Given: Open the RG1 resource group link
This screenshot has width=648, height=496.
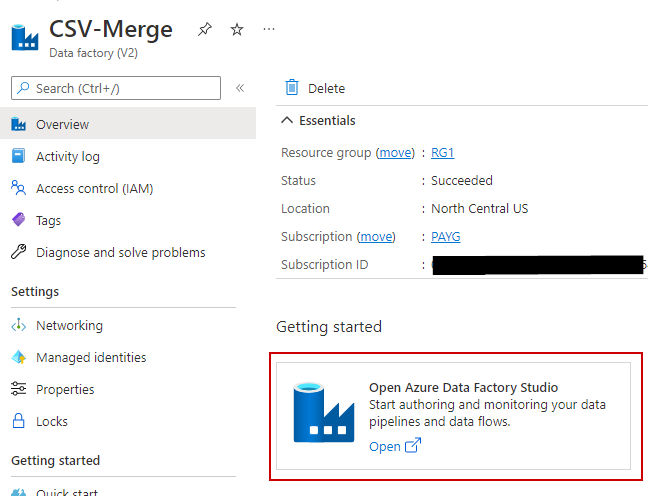Looking at the screenshot, I should pyautogui.click(x=442, y=153).
